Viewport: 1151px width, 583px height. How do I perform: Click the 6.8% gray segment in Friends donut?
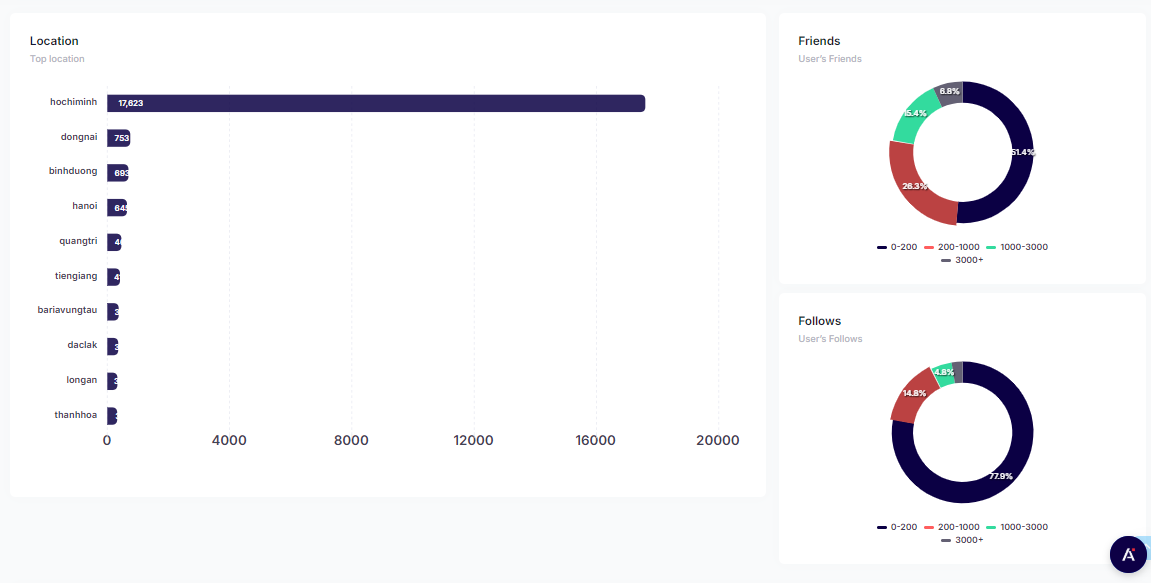click(x=950, y=93)
